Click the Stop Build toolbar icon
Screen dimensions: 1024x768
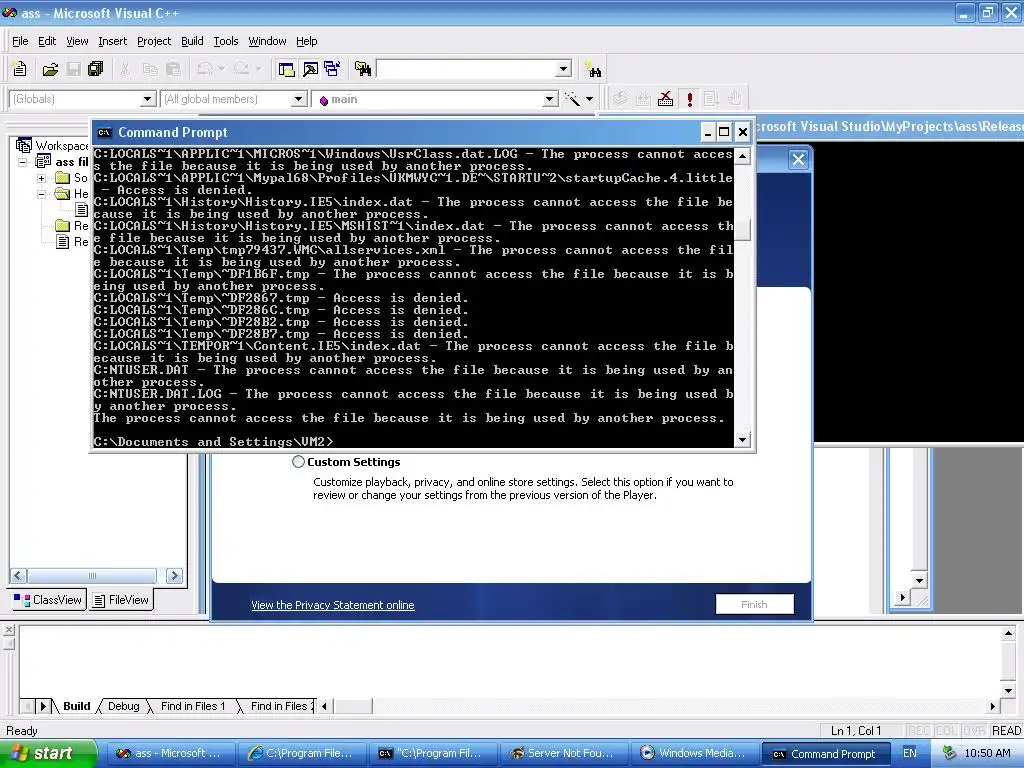pos(665,99)
